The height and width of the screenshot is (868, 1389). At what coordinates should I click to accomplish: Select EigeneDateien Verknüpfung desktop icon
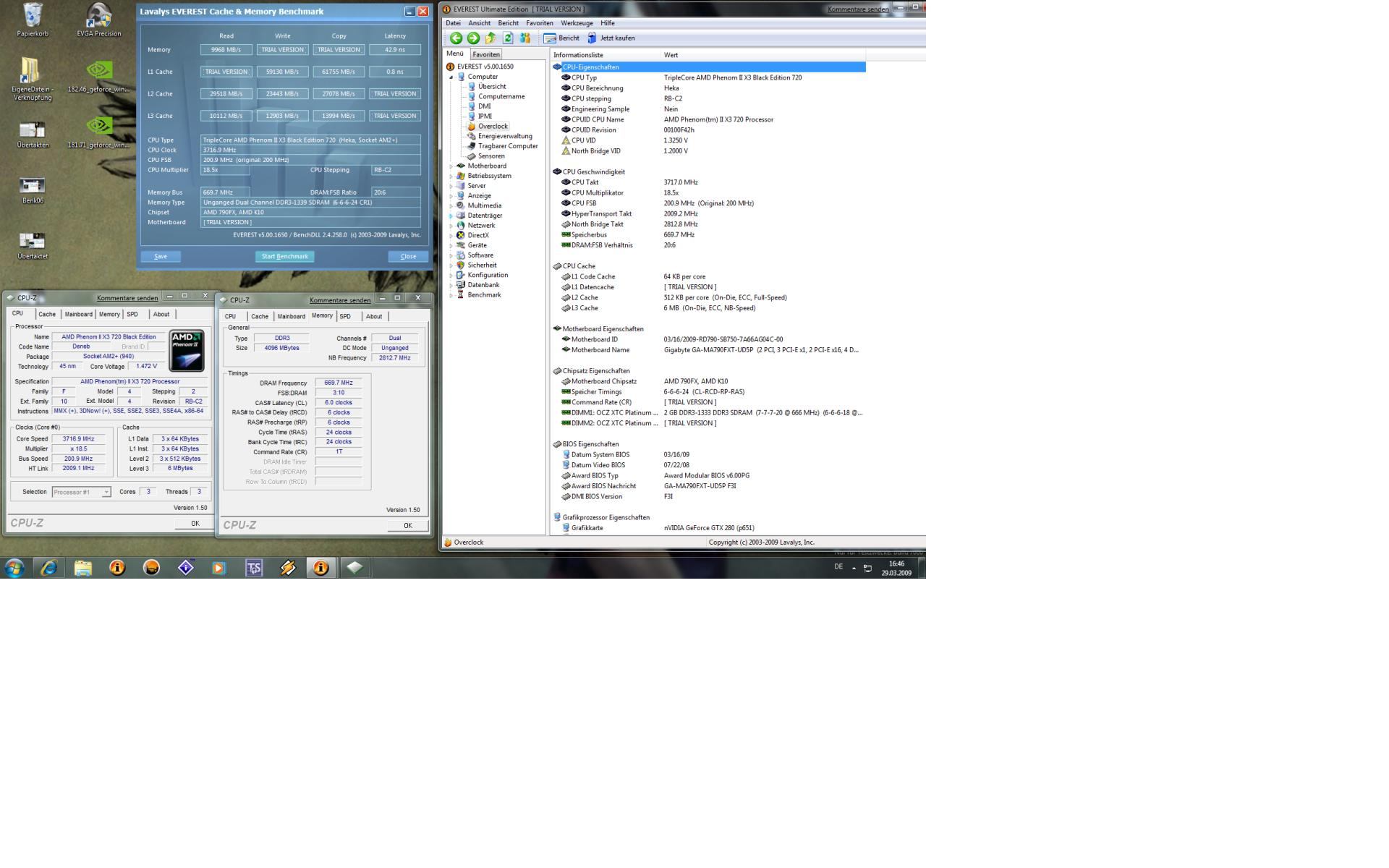tap(32, 80)
